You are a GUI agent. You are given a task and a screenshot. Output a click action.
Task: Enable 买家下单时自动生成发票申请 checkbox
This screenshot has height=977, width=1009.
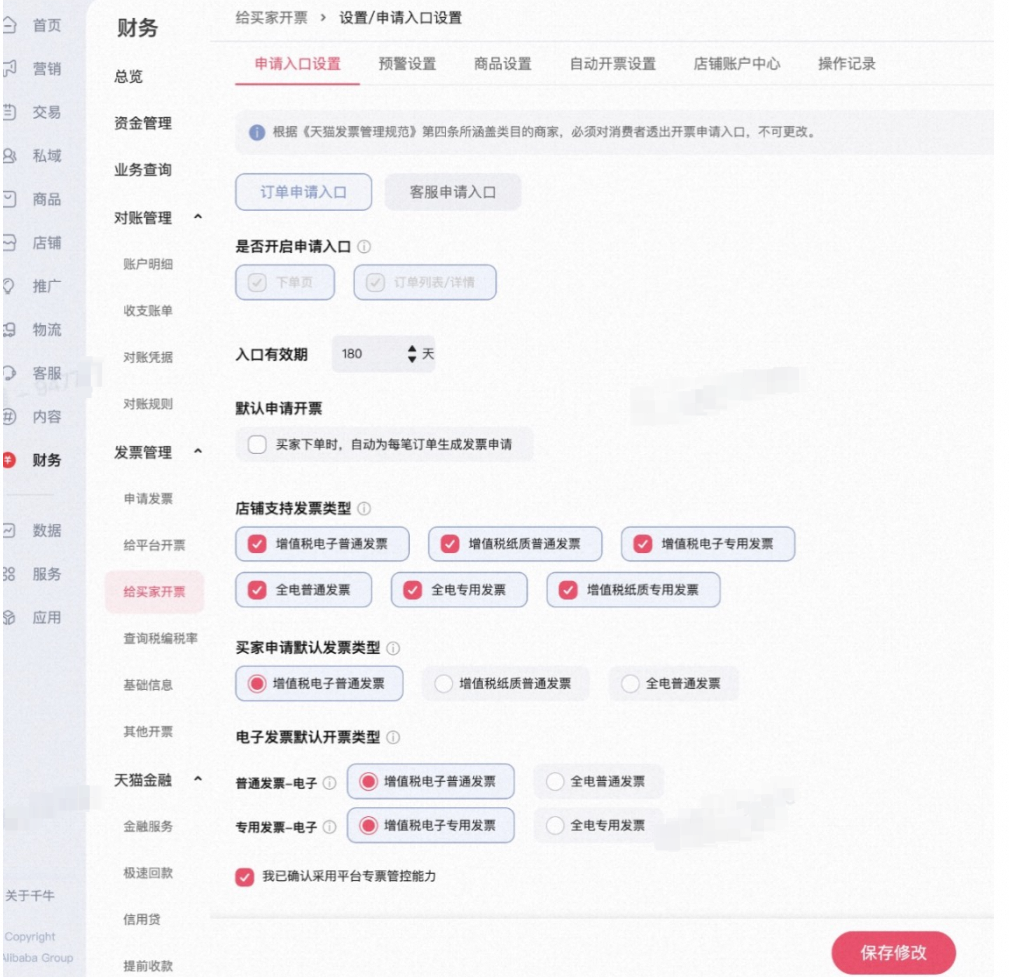point(257,444)
